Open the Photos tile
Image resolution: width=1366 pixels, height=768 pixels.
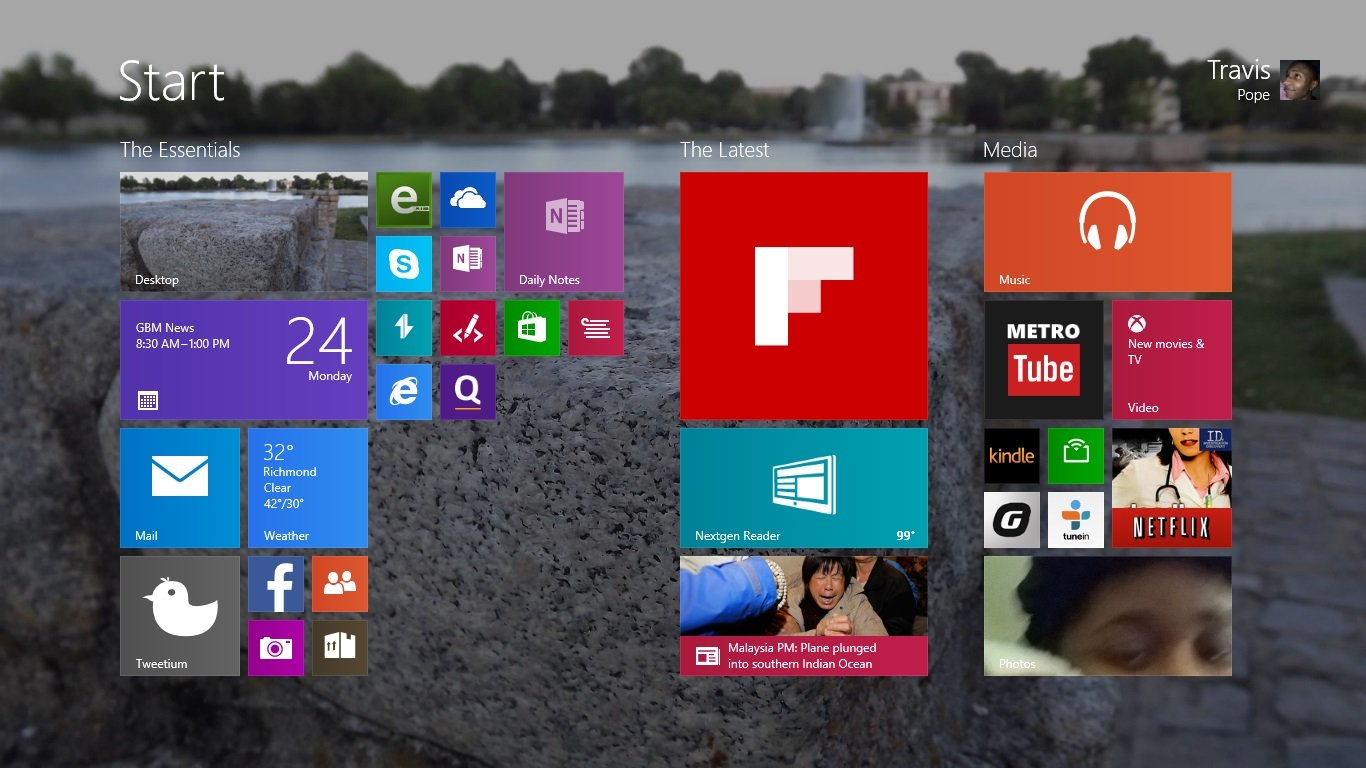point(1108,616)
